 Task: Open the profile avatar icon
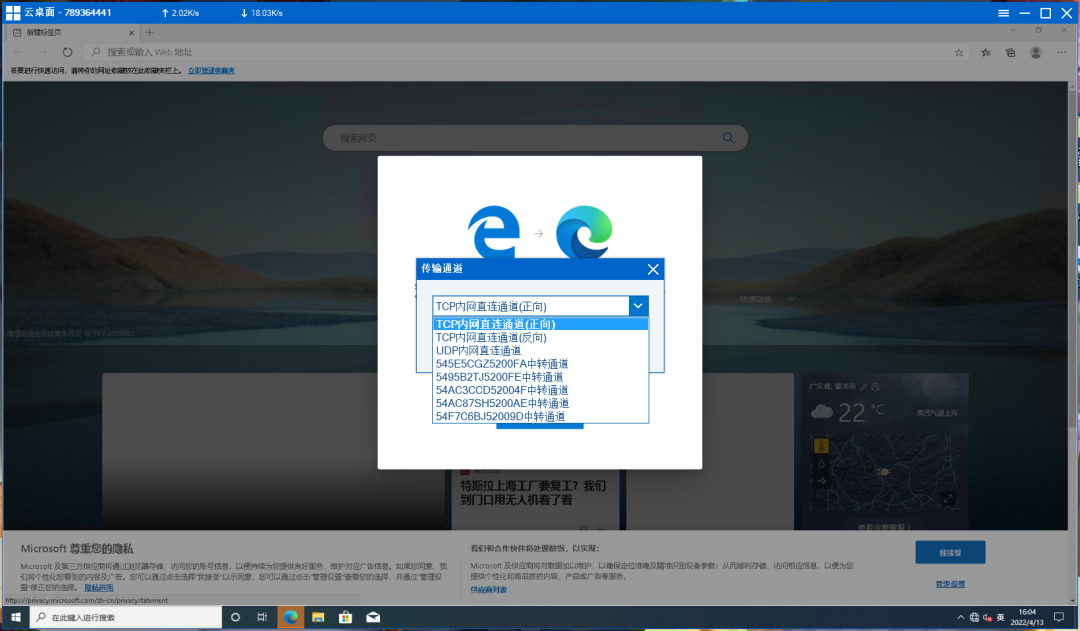tap(1035, 52)
